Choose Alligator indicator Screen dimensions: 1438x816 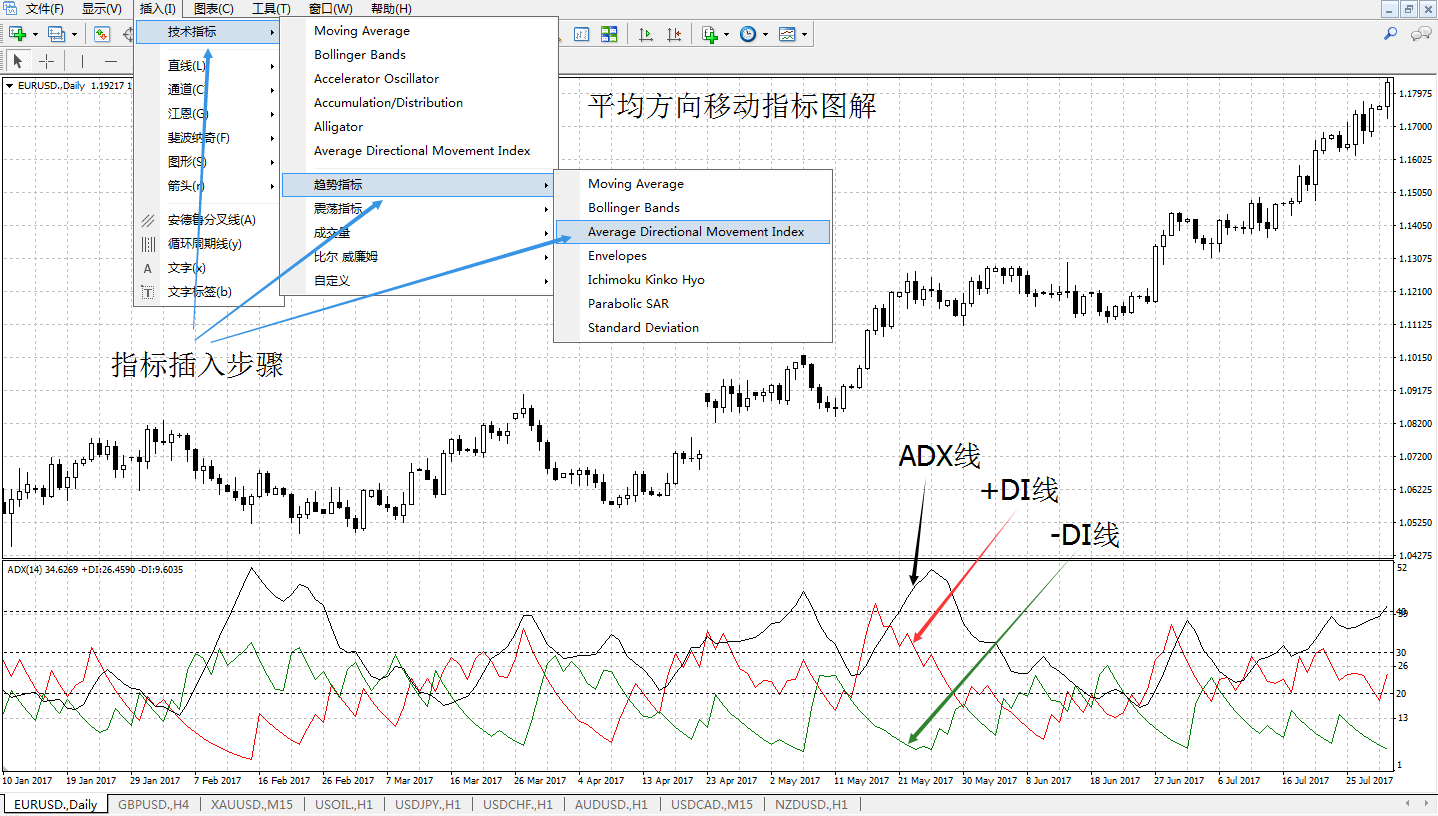[x=419, y=127]
